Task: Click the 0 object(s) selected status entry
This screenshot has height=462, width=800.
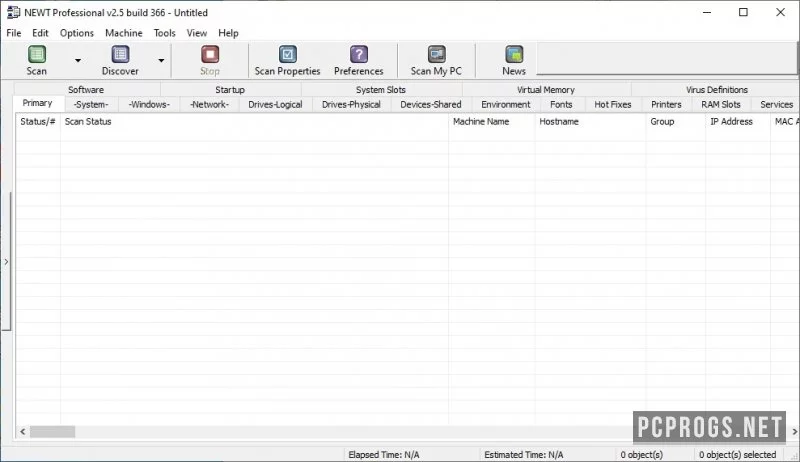Action: click(738, 455)
